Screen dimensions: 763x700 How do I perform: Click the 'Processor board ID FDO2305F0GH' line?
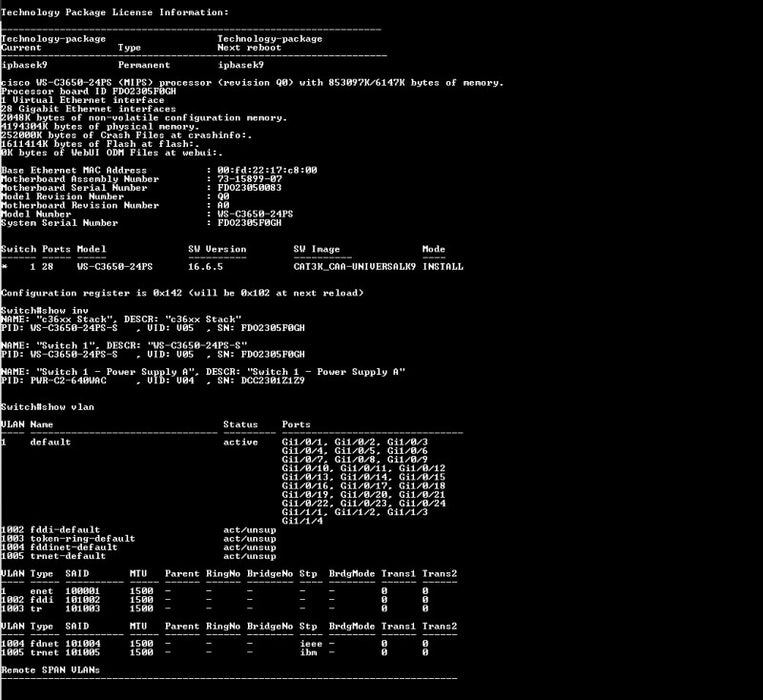pos(89,91)
